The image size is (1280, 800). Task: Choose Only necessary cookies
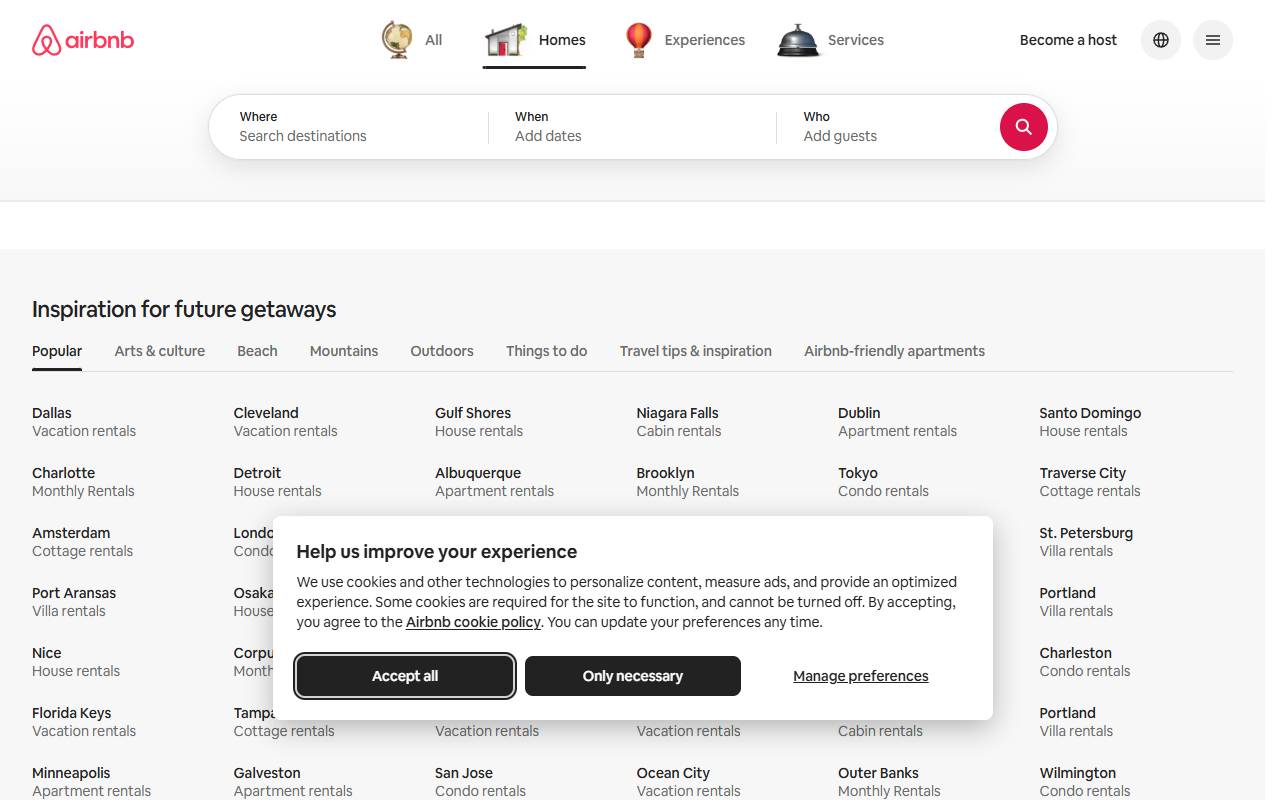(633, 676)
